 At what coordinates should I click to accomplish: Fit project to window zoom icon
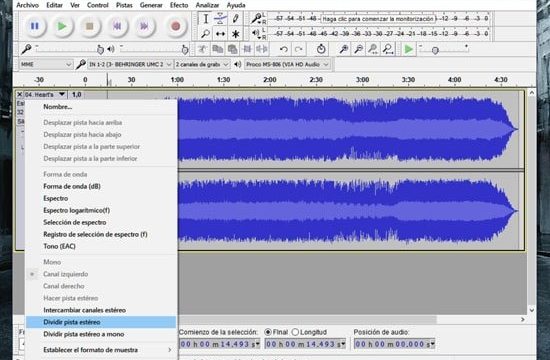pyautogui.click(x=388, y=49)
